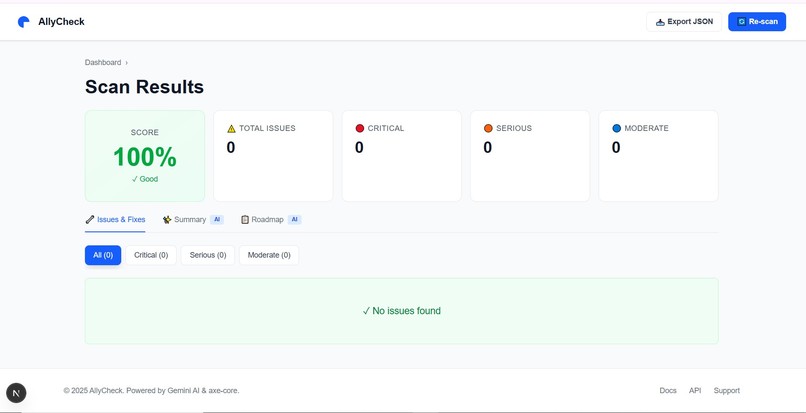Click the 100% score value
Viewport: 806px width, 413px height.
(145, 157)
